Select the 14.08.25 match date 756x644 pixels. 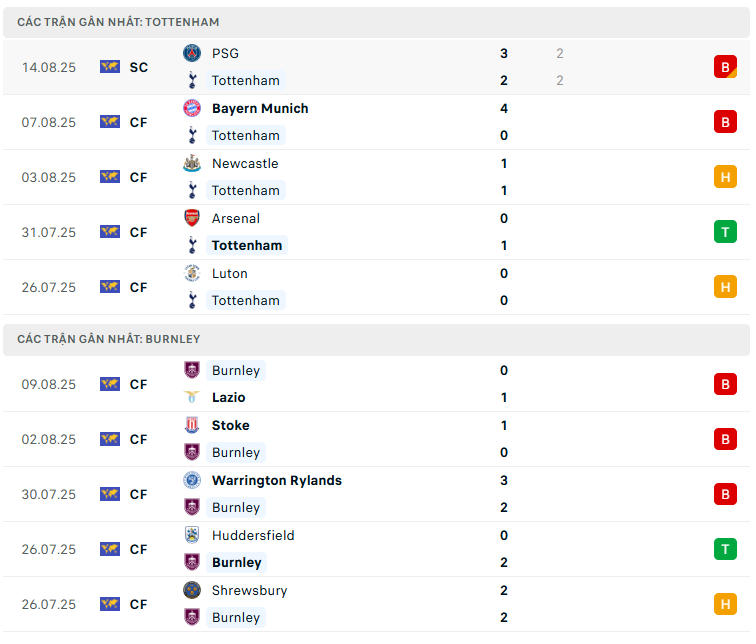click(49, 67)
